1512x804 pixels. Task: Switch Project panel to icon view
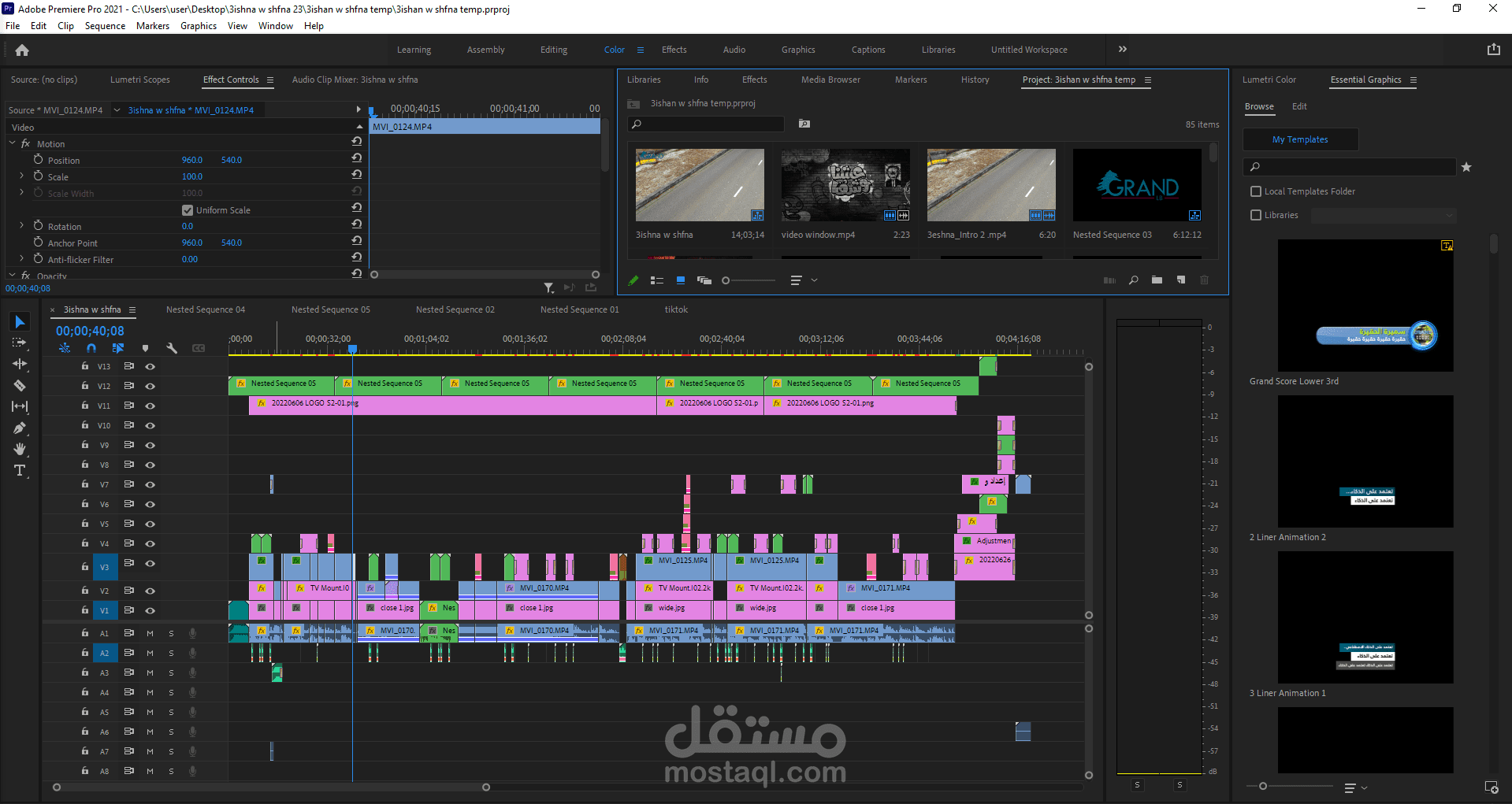tap(681, 280)
